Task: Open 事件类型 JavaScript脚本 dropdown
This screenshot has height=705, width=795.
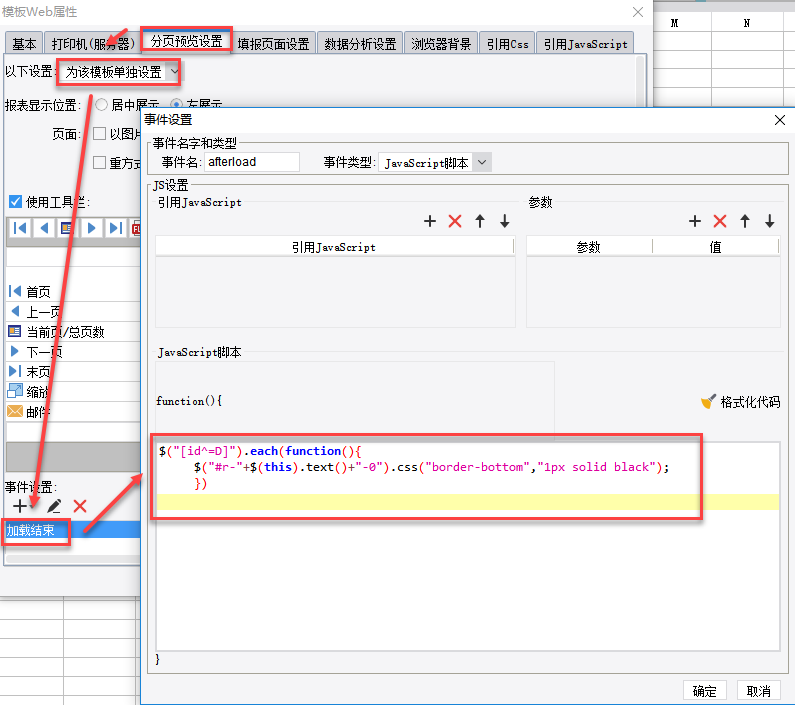Action: 435,163
